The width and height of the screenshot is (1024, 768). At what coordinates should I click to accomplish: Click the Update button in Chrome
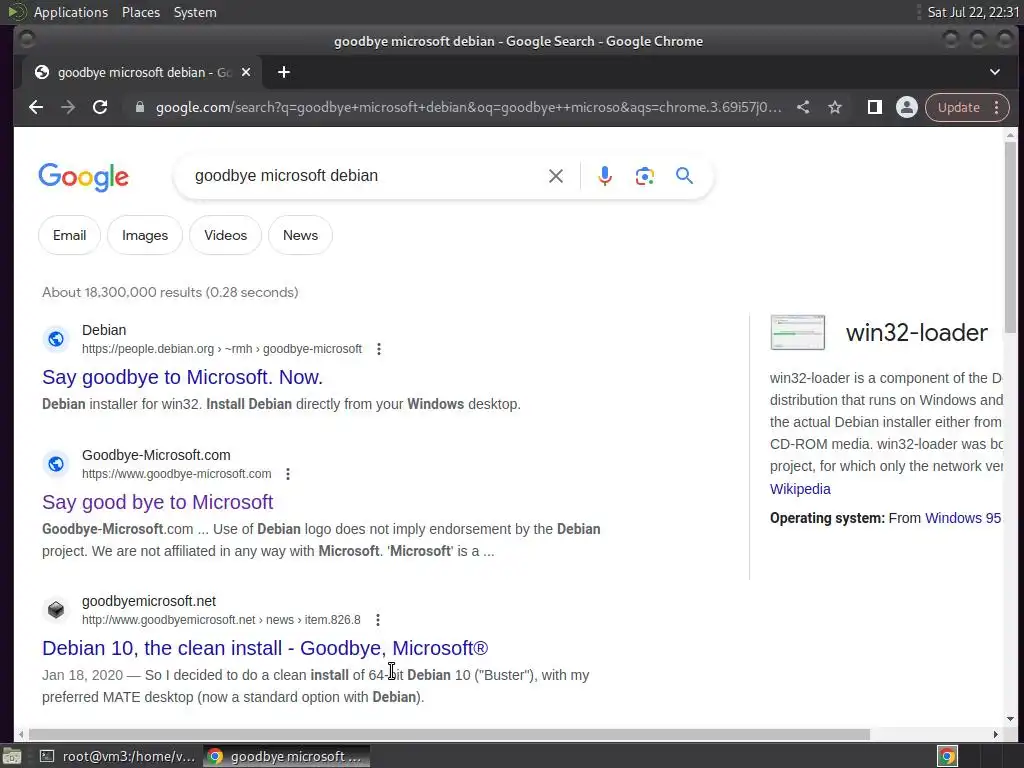[x=959, y=107]
